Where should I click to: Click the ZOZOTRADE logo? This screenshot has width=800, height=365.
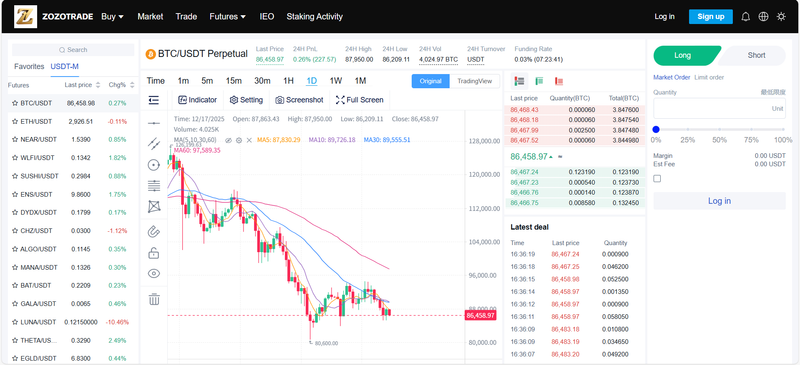pyautogui.click(x=25, y=16)
